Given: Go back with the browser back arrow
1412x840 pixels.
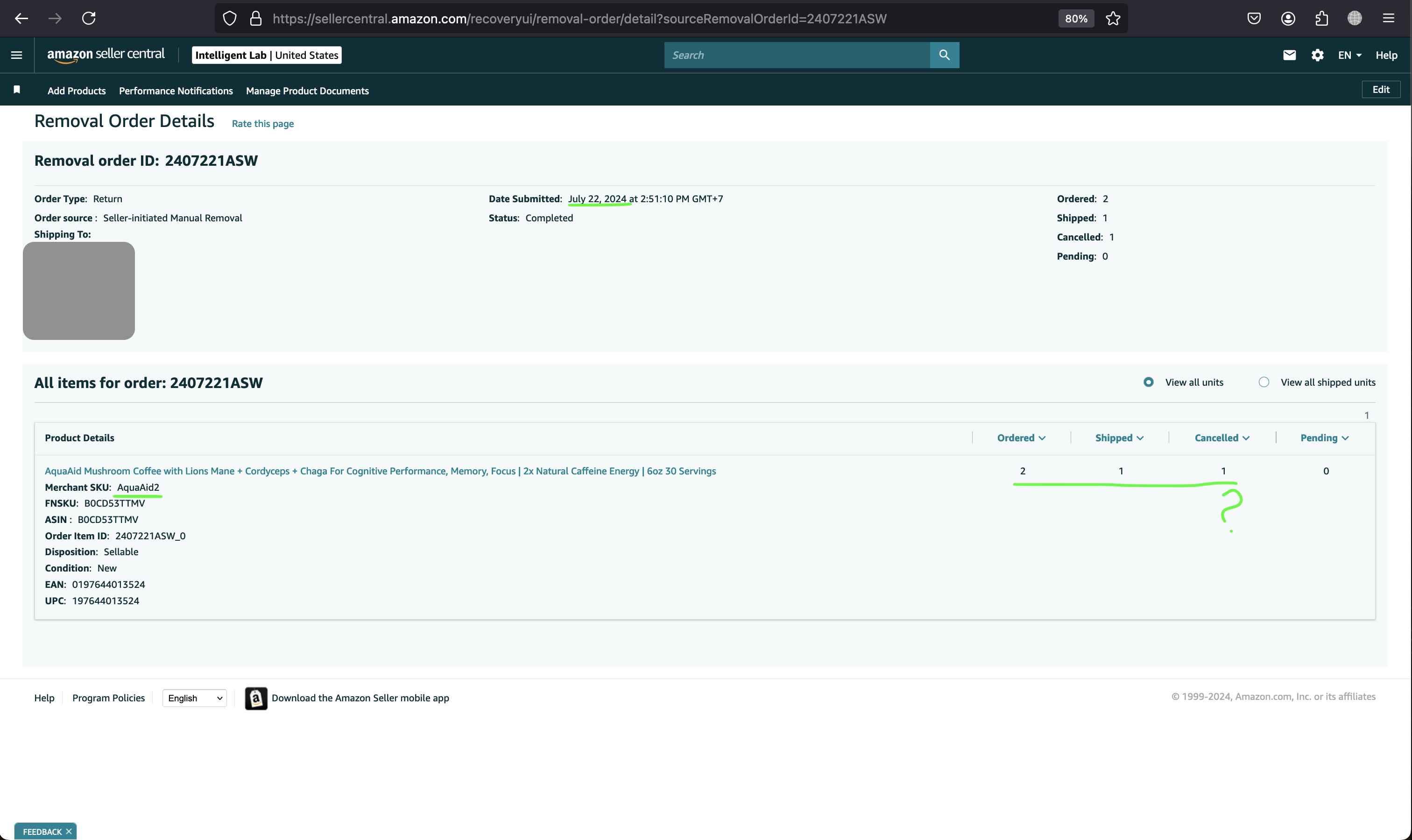Looking at the screenshot, I should coord(21,18).
